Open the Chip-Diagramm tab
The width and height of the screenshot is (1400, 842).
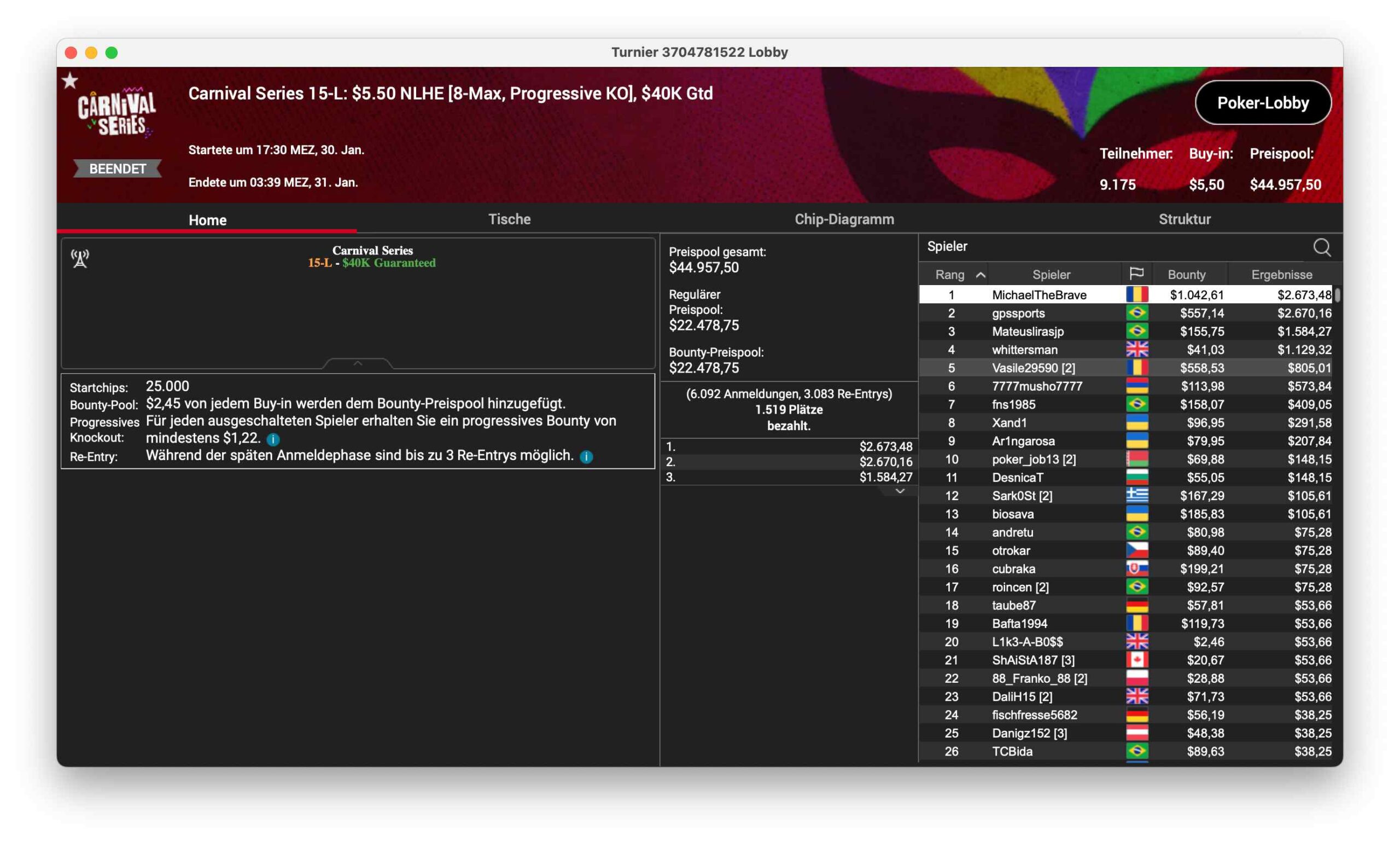844,219
